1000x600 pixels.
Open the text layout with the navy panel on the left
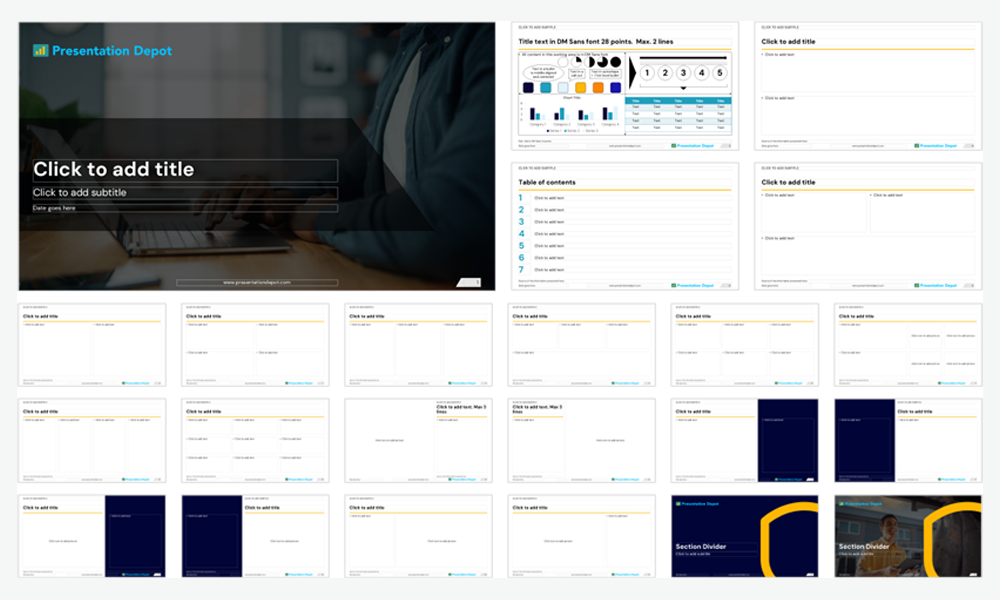[908, 441]
